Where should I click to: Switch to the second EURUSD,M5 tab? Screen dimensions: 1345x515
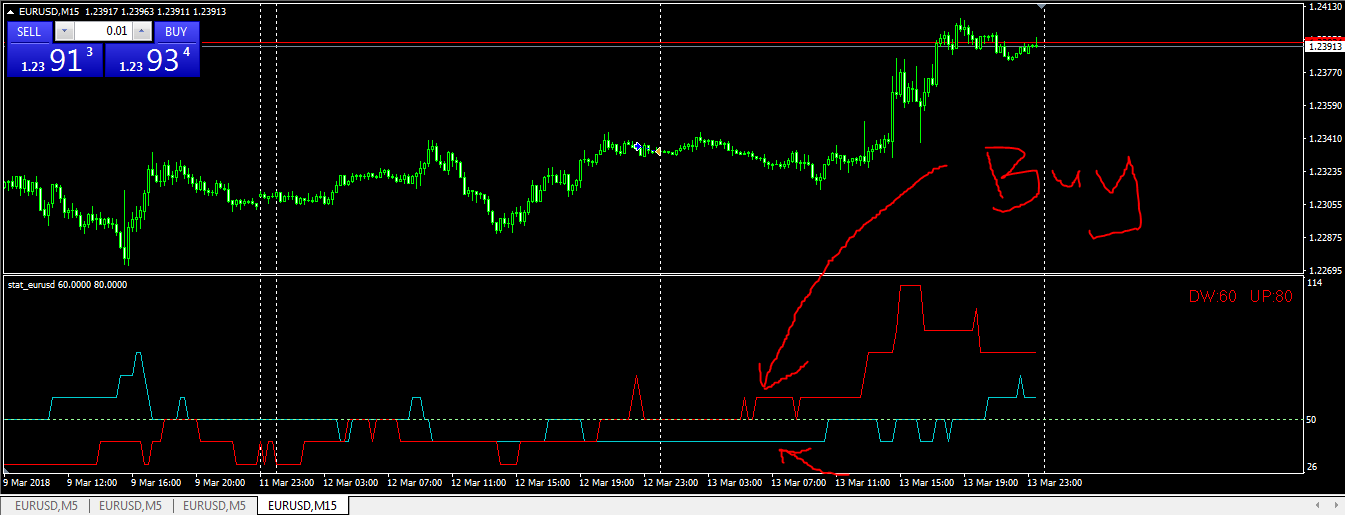pos(130,506)
